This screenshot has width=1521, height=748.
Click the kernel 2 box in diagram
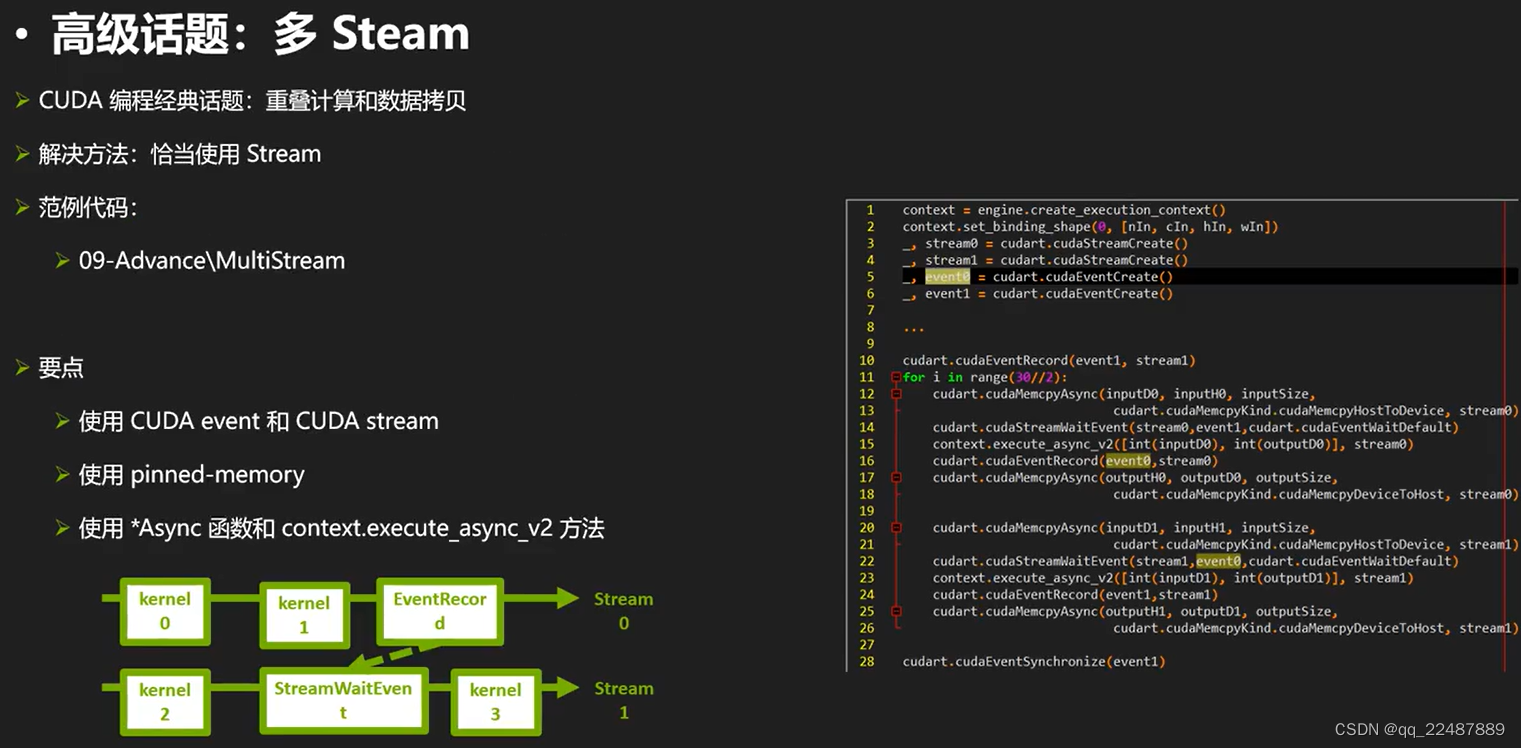[x=165, y=701]
